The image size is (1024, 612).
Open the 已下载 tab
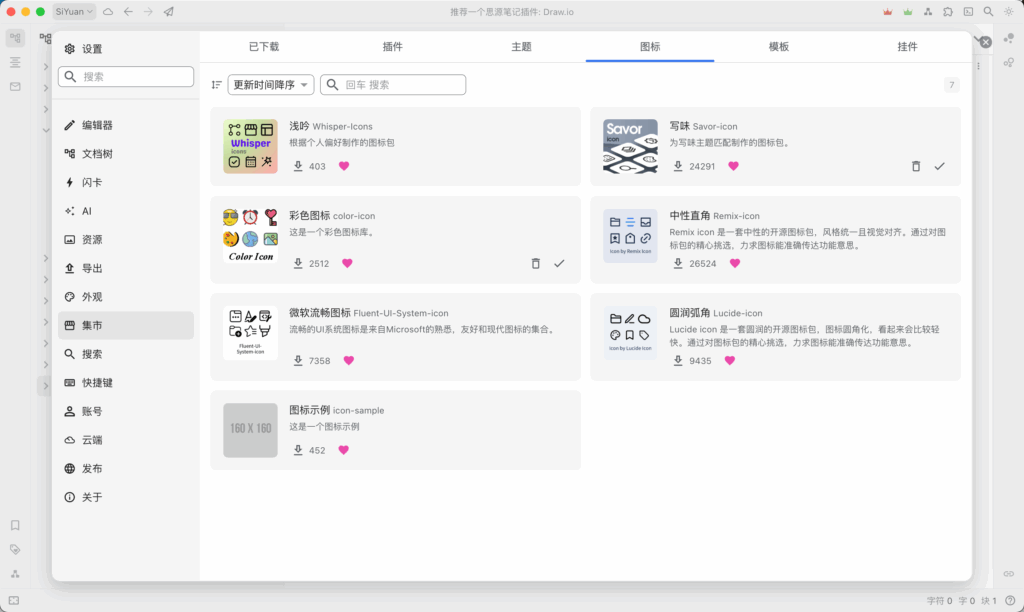(264, 47)
